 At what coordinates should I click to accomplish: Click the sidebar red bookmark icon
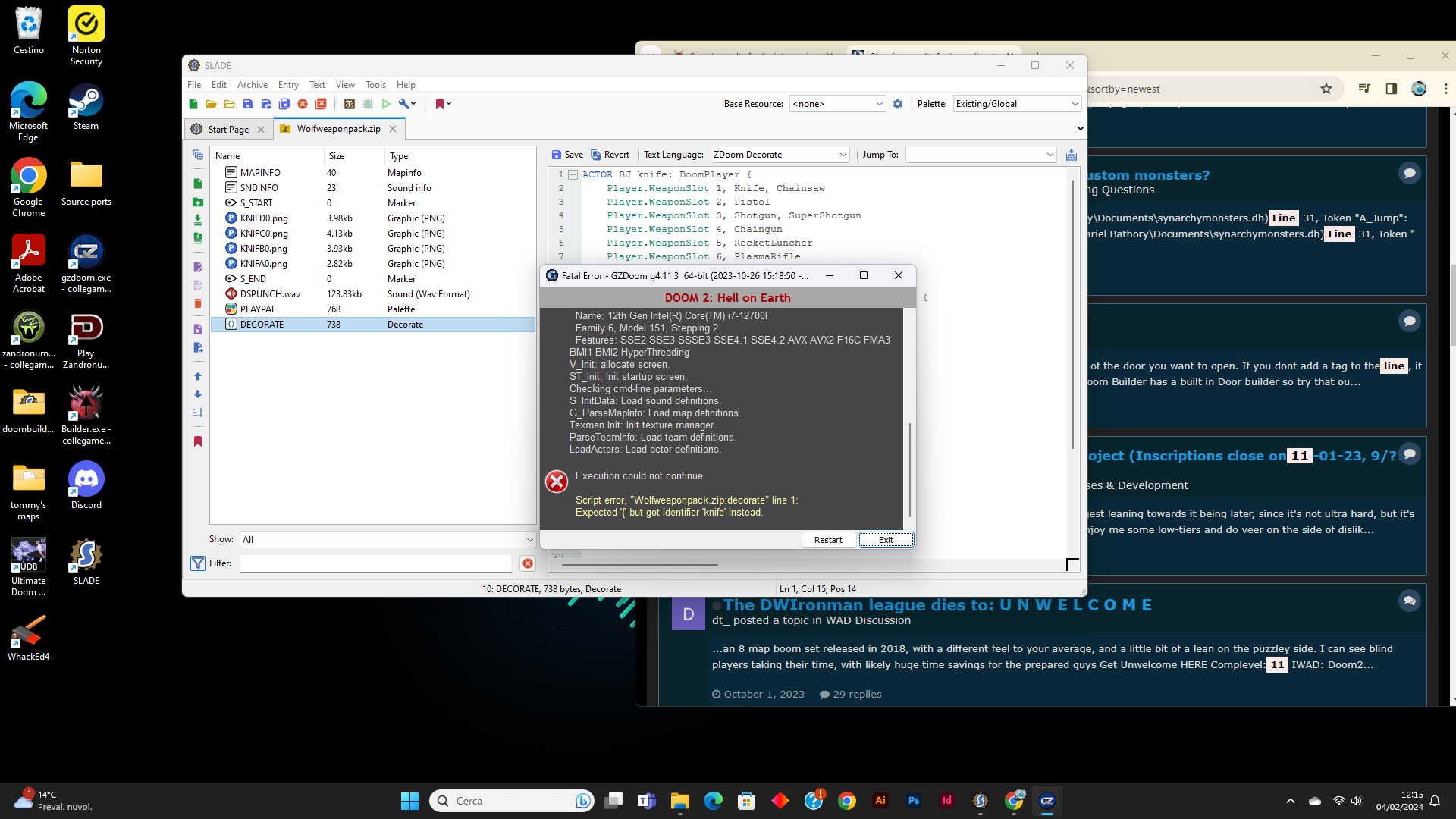[x=198, y=441]
